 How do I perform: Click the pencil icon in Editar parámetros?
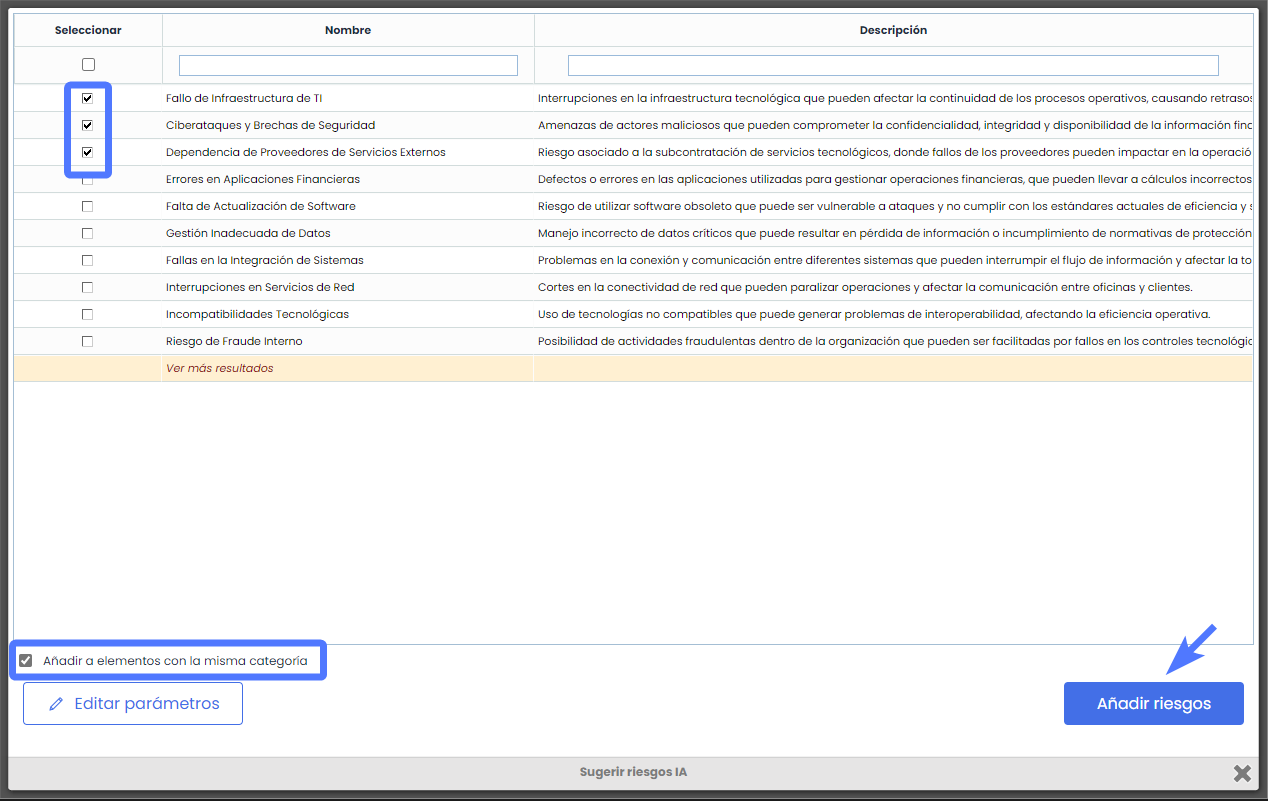point(57,704)
